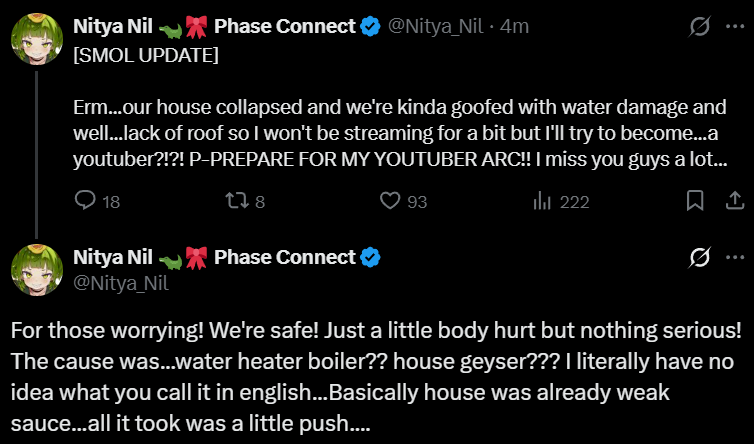Image resolution: width=754 pixels, height=444 pixels.
Task: Open more options on first tweet
Action: pos(735,26)
